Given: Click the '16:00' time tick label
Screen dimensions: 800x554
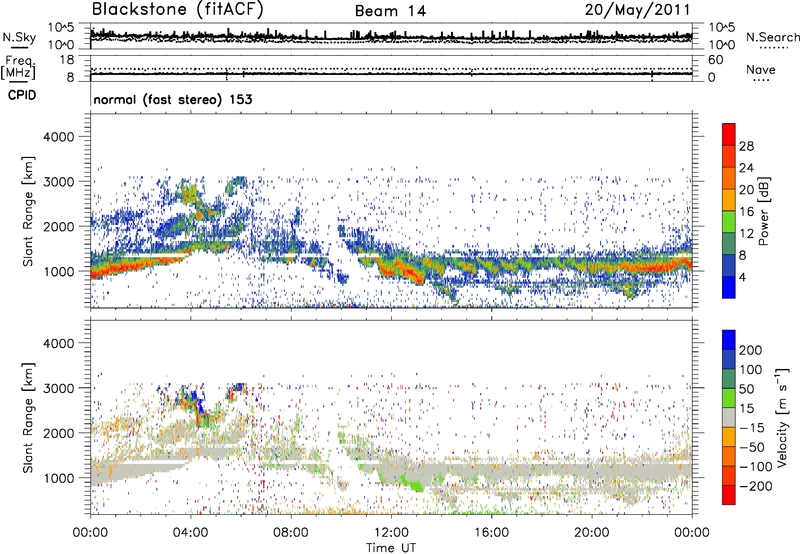Looking at the screenshot, I should coord(491,533).
